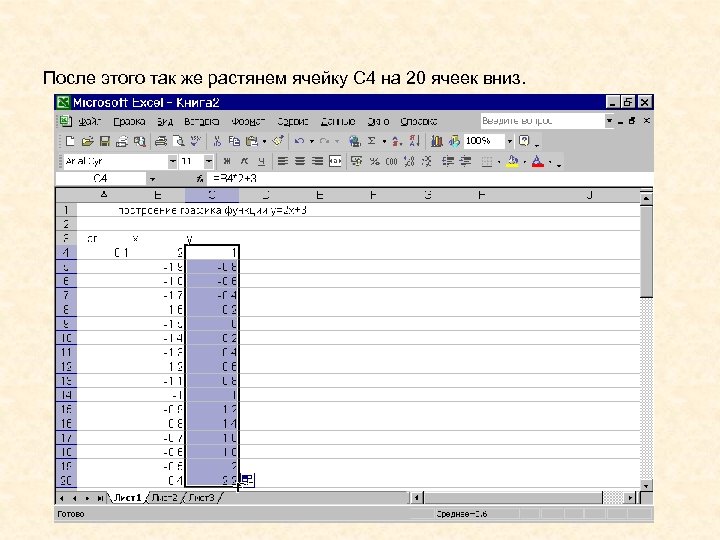Undo the last action
This screenshot has width=720, height=540.
299,141
